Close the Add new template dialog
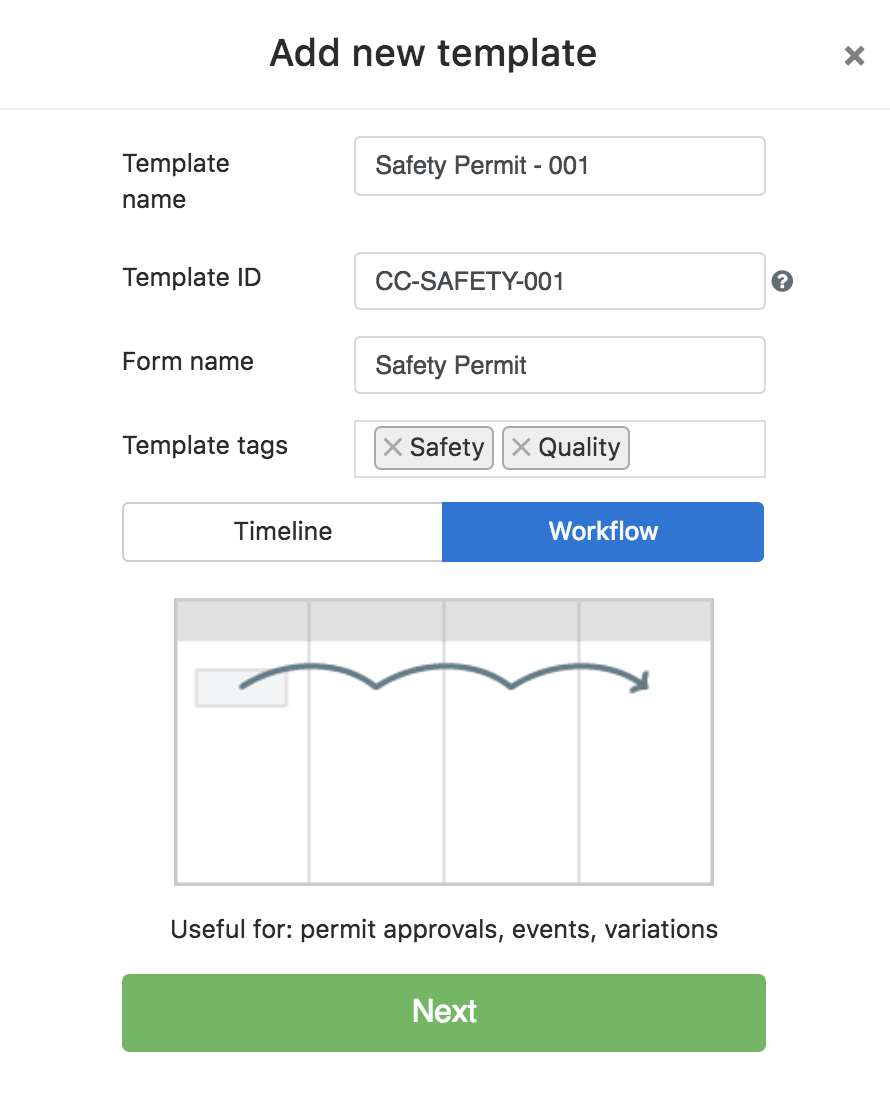The width and height of the screenshot is (890, 1102). point(854,56)
